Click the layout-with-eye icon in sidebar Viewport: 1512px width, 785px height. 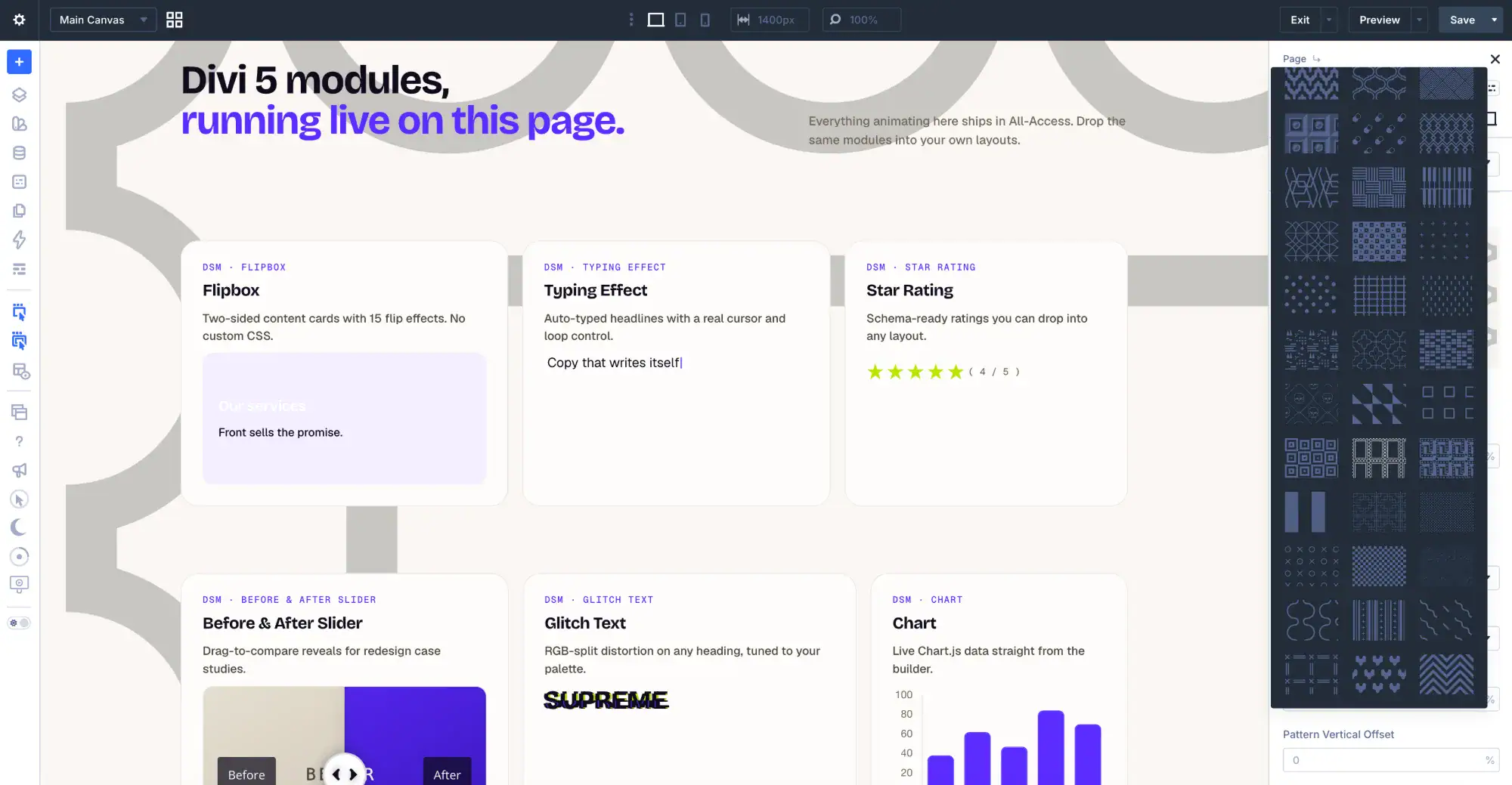20,371
